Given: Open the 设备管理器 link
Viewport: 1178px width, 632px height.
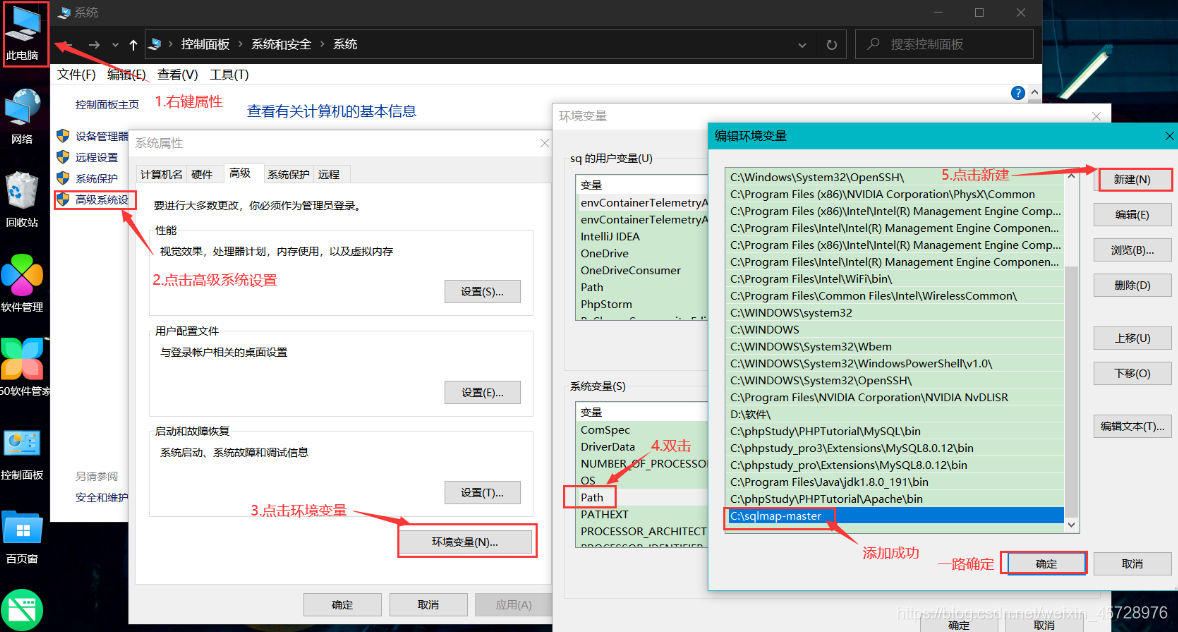Looking at the screenshot, I should (102, 136).
